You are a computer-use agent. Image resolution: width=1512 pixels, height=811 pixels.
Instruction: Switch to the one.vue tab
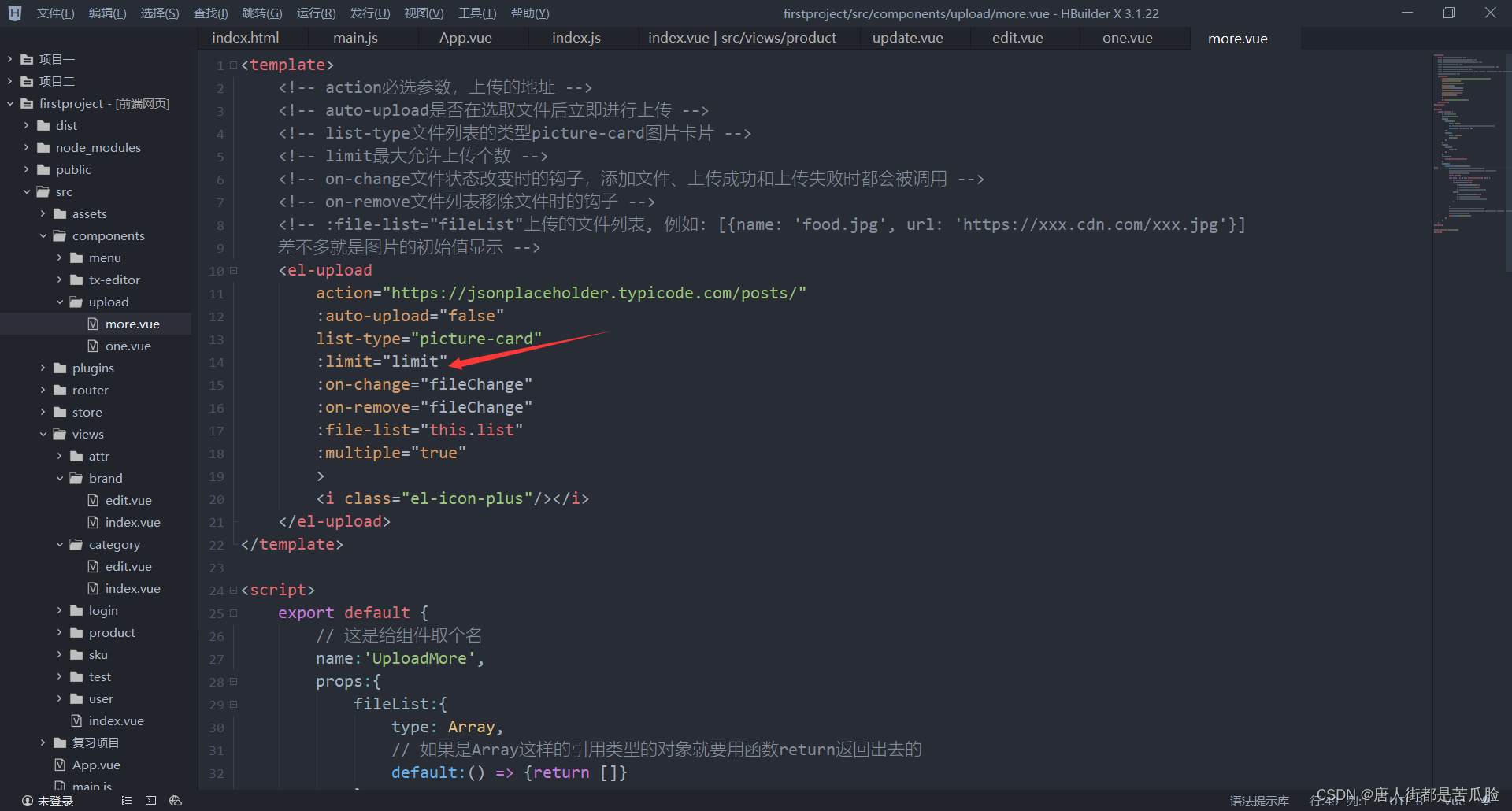click(1127, 38)
